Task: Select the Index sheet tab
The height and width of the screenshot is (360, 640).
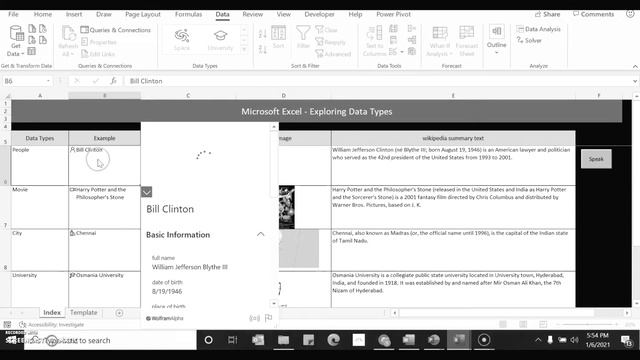Action: 52,312
